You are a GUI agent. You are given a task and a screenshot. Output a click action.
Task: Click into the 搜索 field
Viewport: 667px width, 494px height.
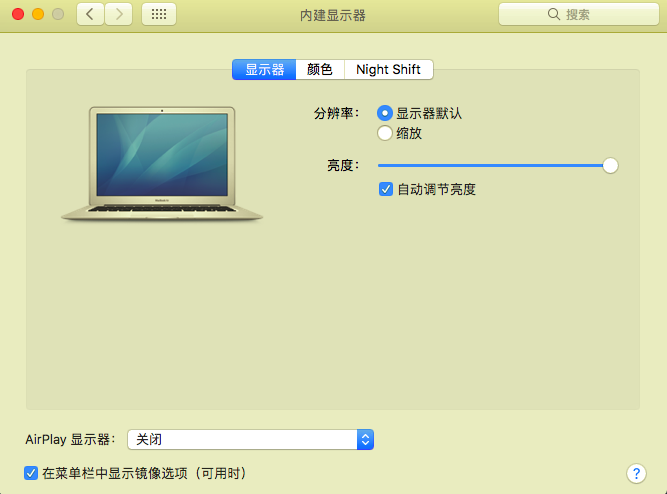coord(579,14)
